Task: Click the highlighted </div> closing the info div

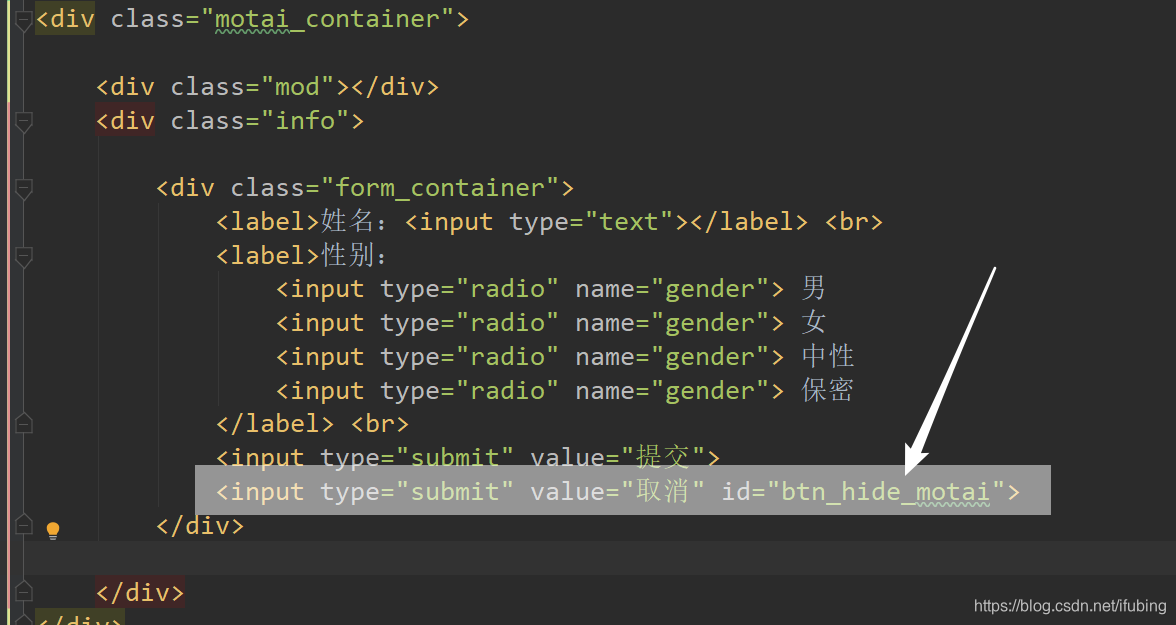Action: coord(140,592)
